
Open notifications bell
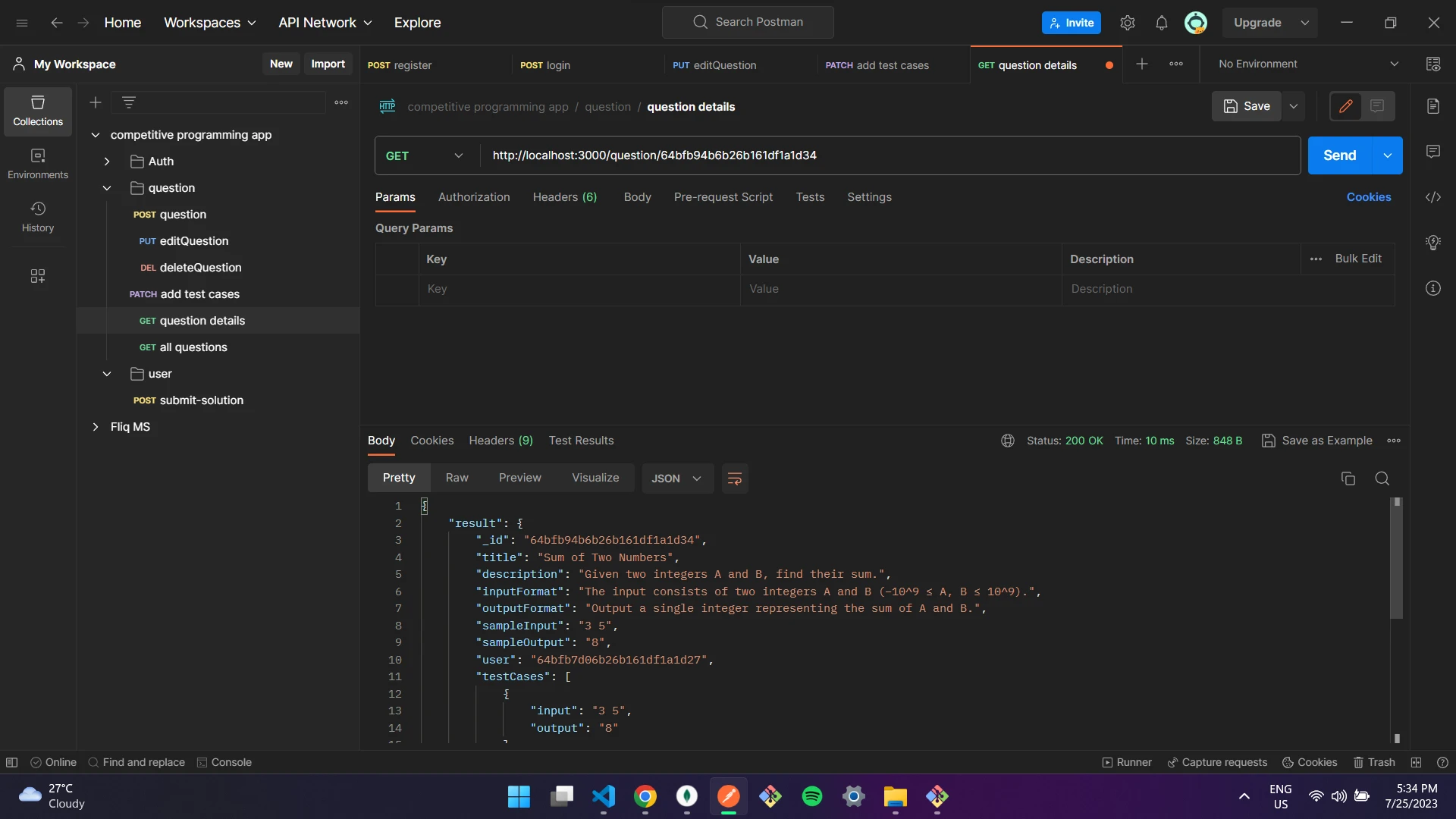[1162, 23]
